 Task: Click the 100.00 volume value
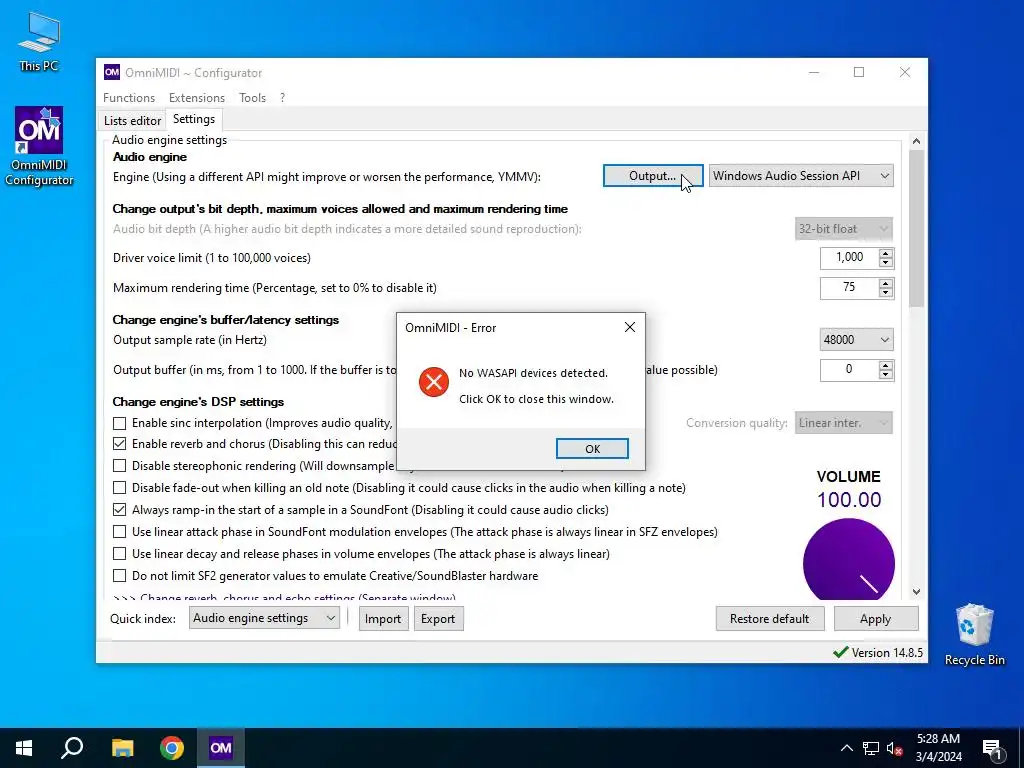tap(849, 500)
